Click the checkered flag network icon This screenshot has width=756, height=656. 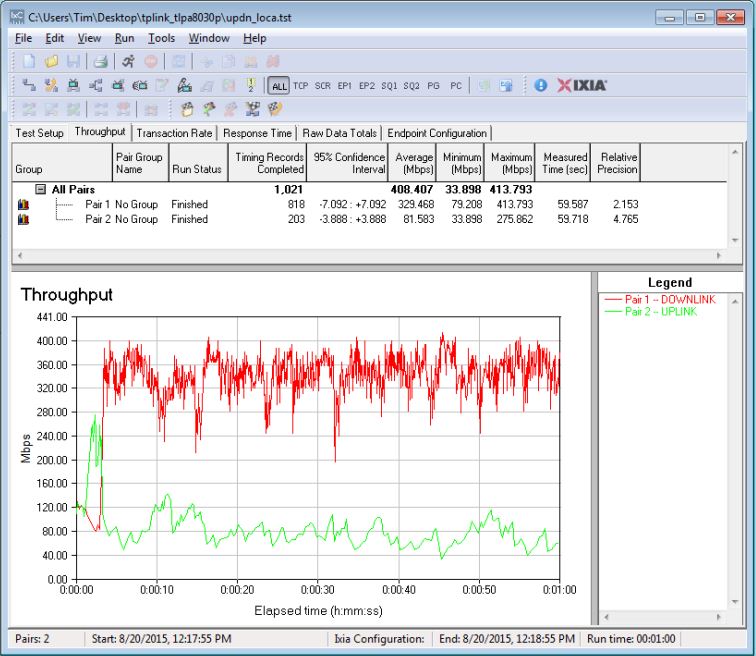click(253, 109)
